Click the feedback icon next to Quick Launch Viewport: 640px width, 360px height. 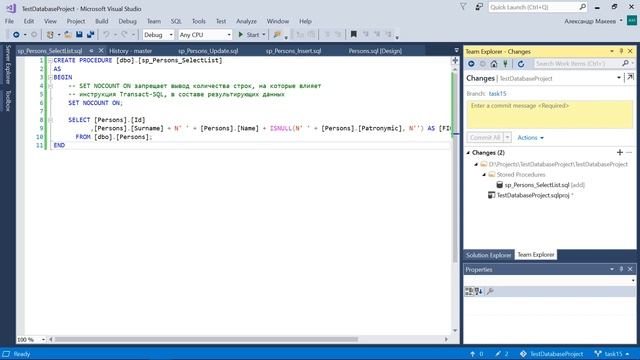479,7
